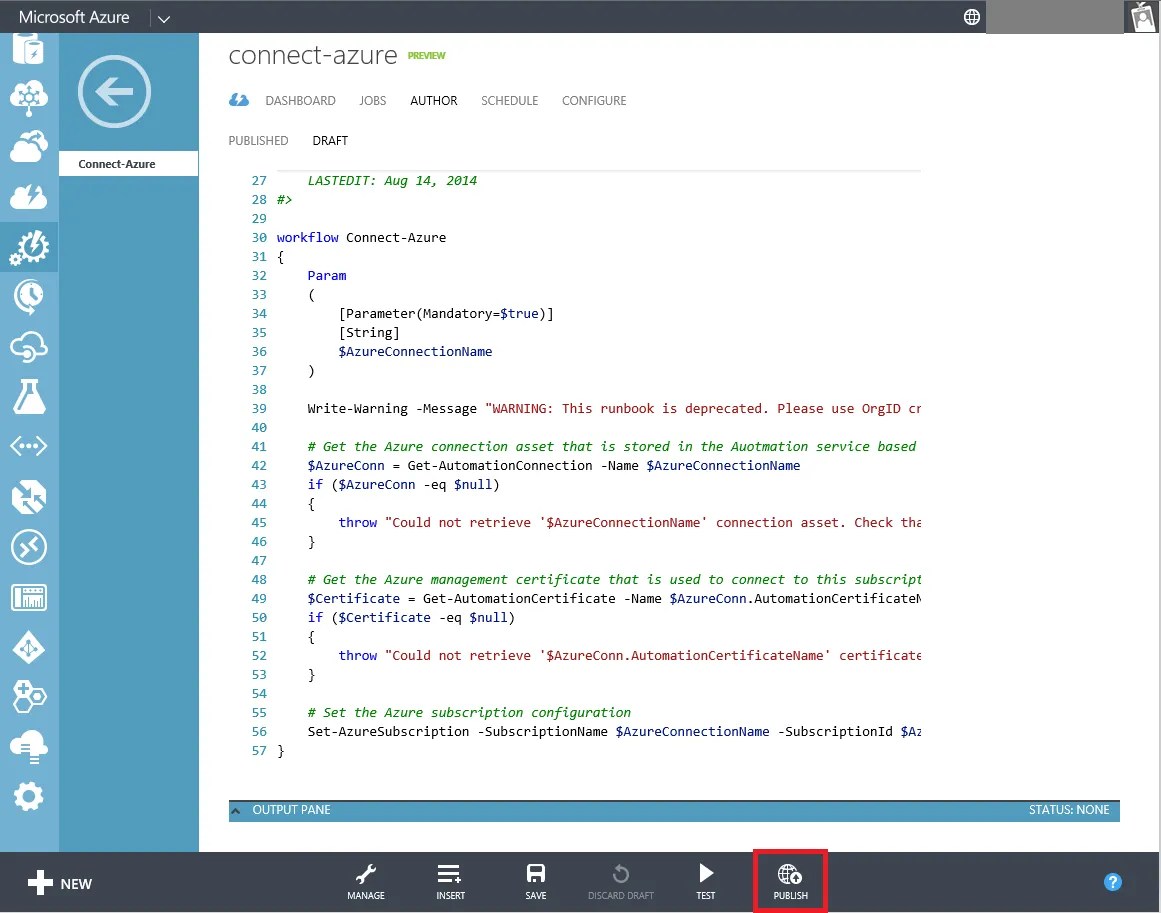Open the help question mark icon

coord(1112,882)
